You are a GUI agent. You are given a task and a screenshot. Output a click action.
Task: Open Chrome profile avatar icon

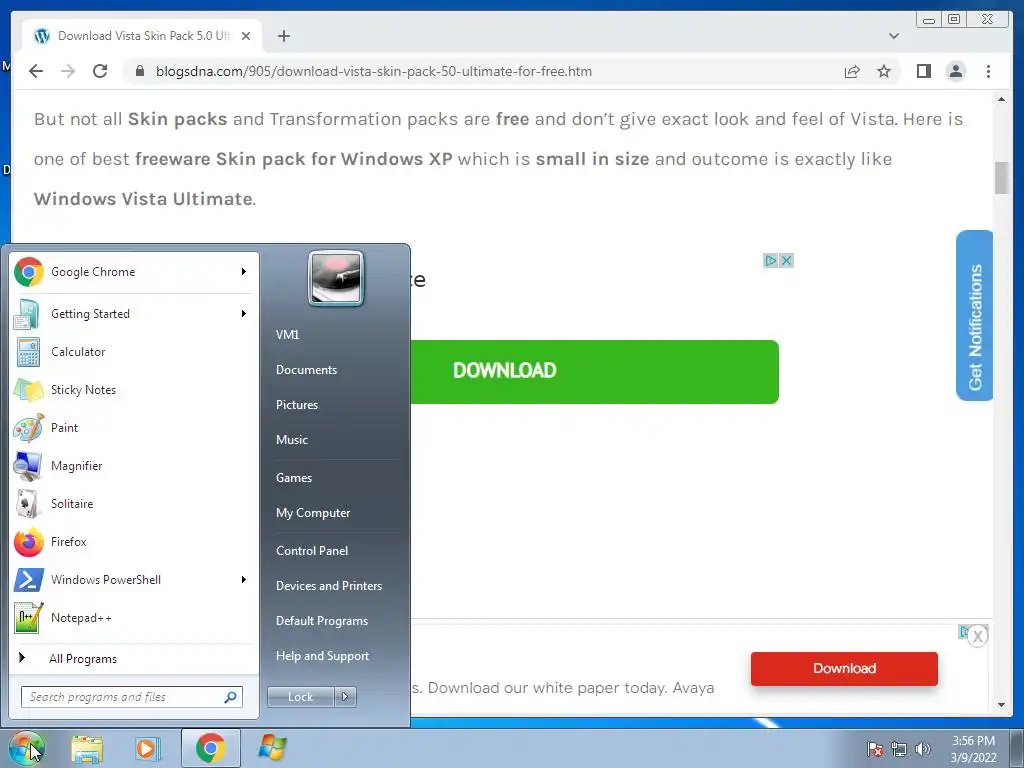[956, 71]
